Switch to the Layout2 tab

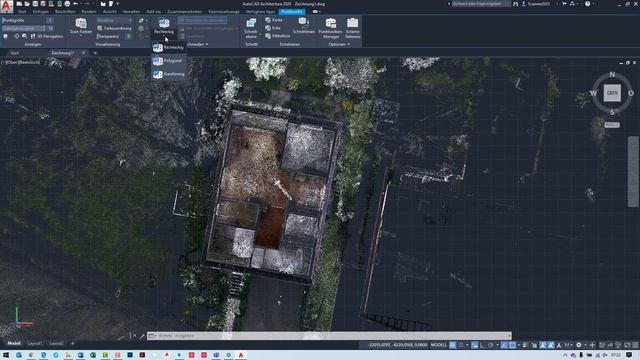pos(57,344)
